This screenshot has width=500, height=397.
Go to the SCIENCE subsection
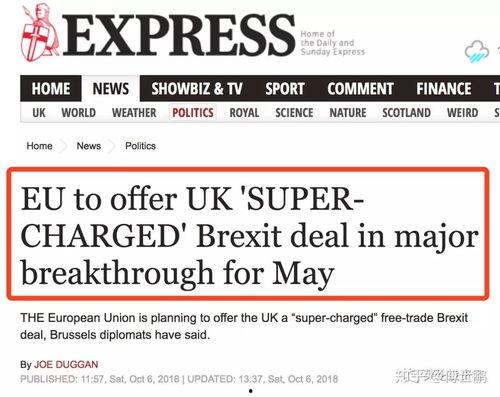(x=294, y=113)
